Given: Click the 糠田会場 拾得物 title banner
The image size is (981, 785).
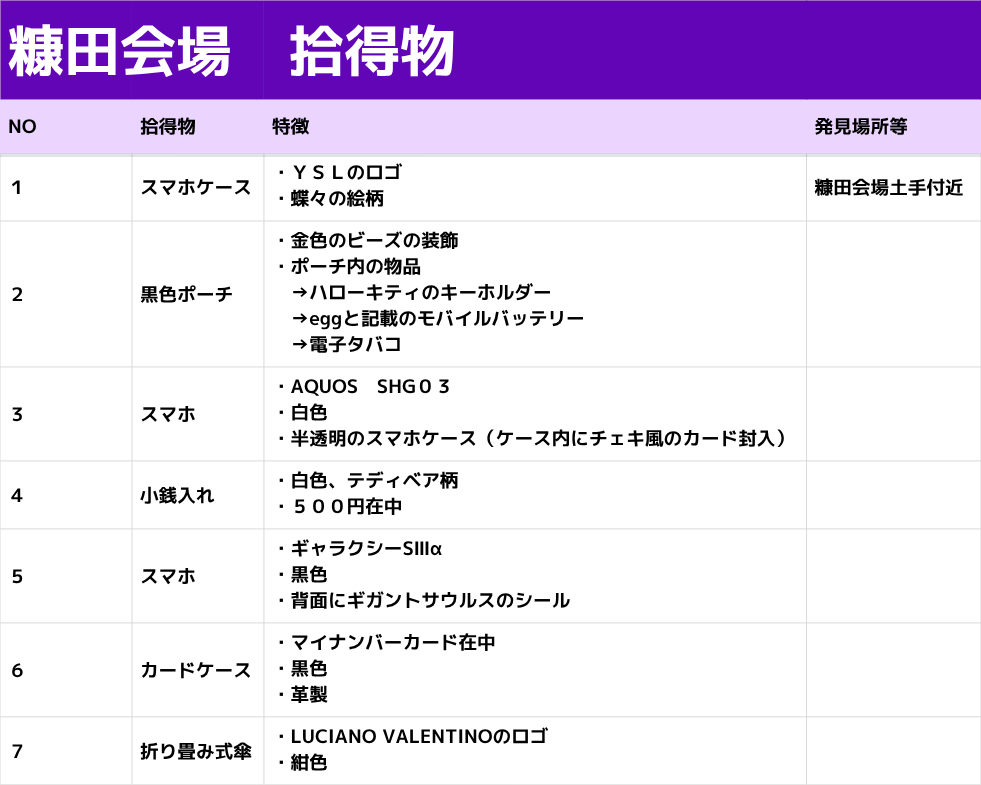Looking at the screenshot, I should (x=232, y=51).
